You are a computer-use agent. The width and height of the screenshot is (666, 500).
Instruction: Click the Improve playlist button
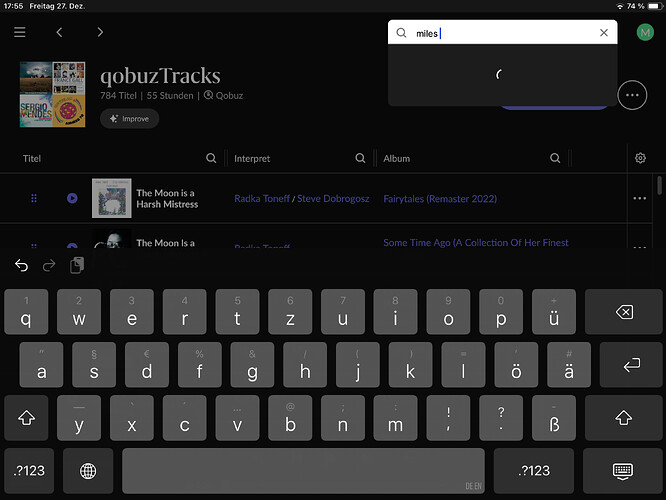pos(130,119)
